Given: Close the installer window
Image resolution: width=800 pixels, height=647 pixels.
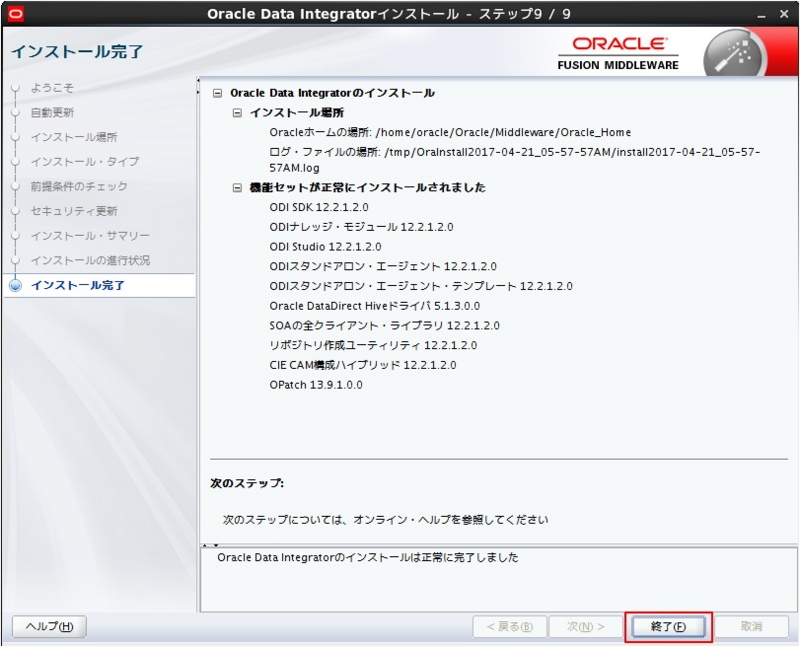Looking at the screenshot, I should 784,14.
